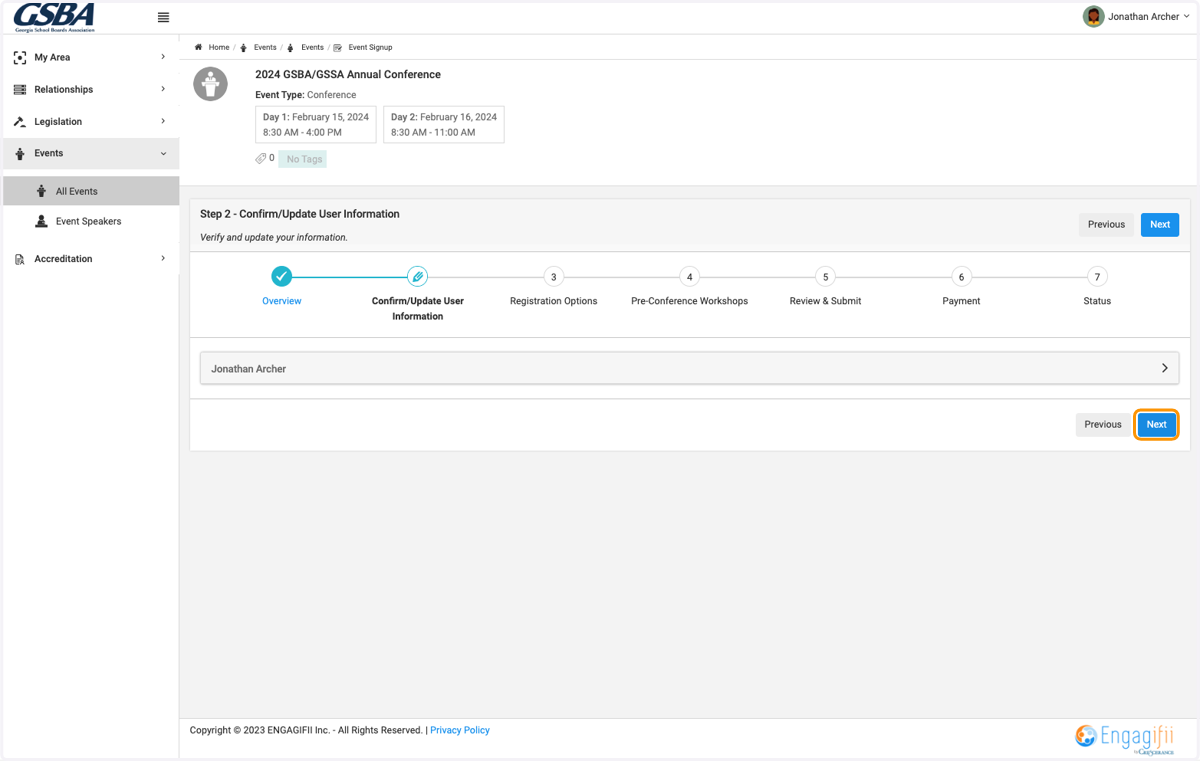Click Day 2 February 16, 2024 box
The height and width of the screenshot is (761, 1200).
point(444,124)
